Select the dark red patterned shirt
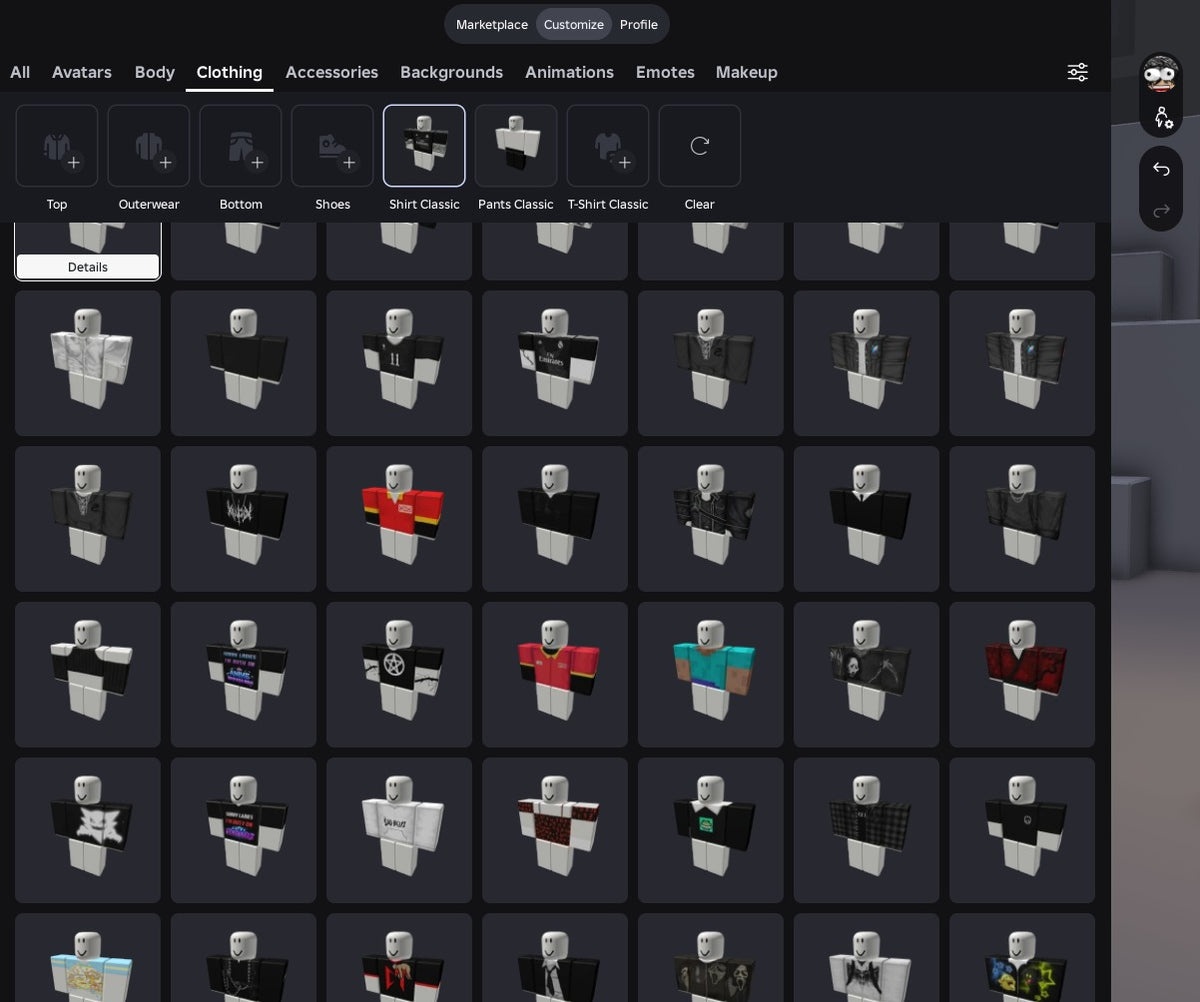1200x1002 pixels. 1022,675
